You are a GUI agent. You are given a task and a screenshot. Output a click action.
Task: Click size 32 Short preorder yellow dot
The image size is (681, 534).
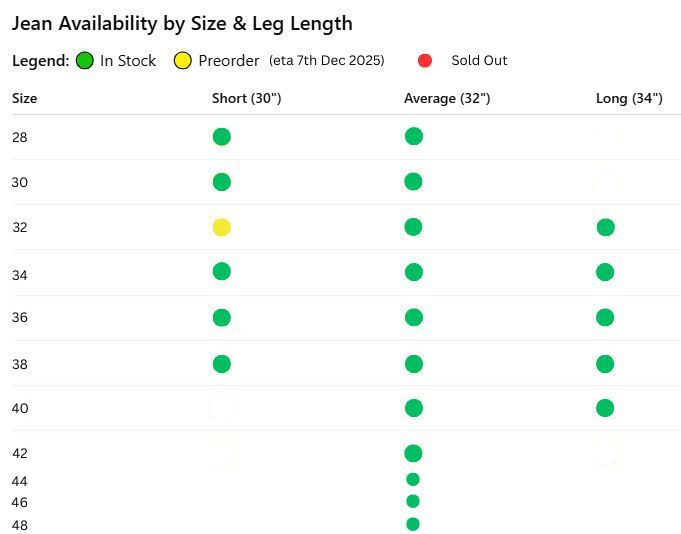coord(222,227)
